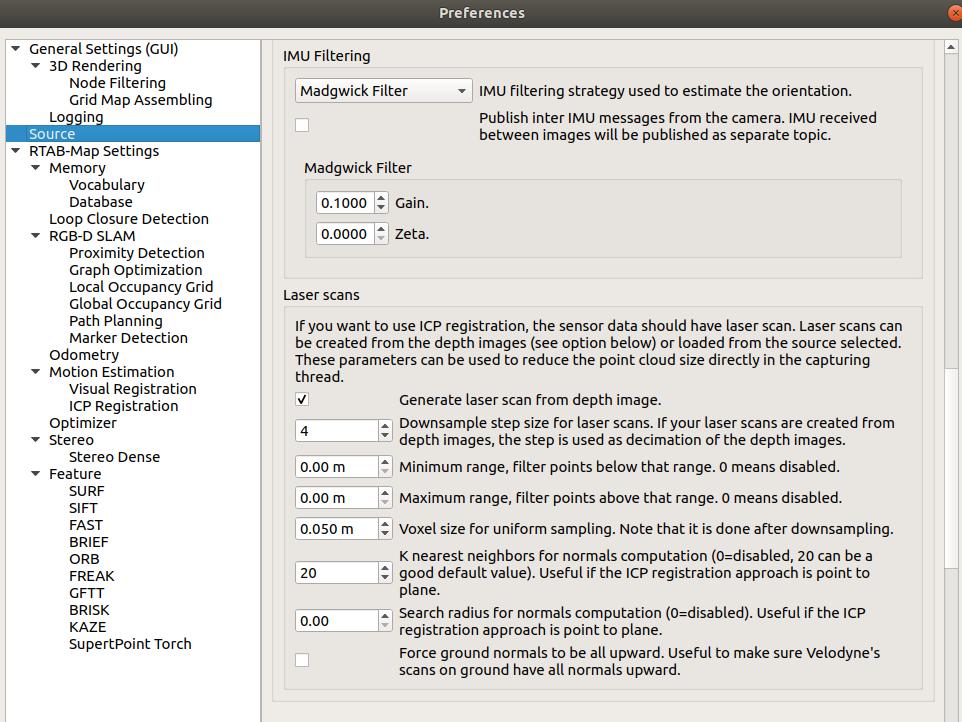The height and width of the screenshot is (722, 962).
Task: Enable publish inter IMU messages checkbox
Action: tap(302, 125)
